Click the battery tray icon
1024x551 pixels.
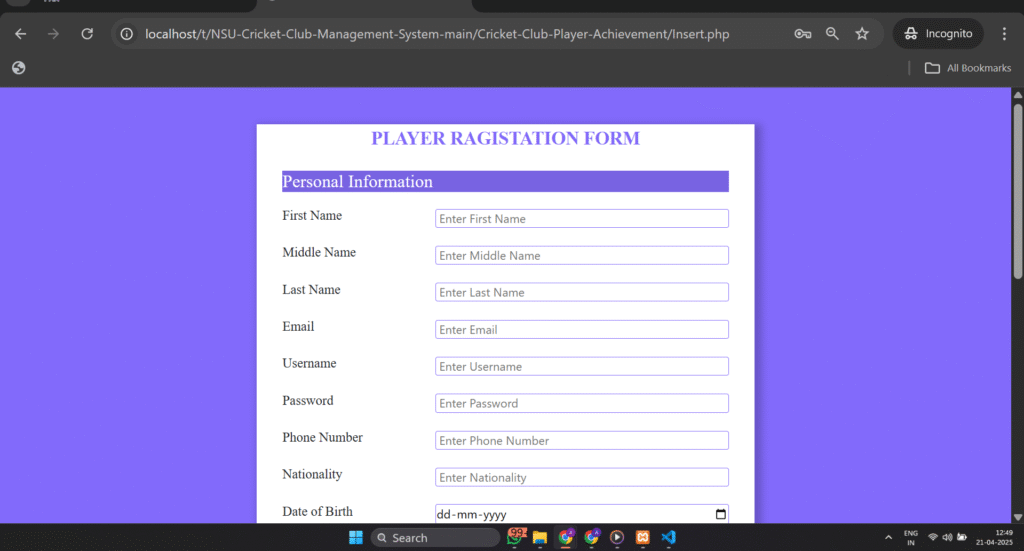tap(962, 537)
